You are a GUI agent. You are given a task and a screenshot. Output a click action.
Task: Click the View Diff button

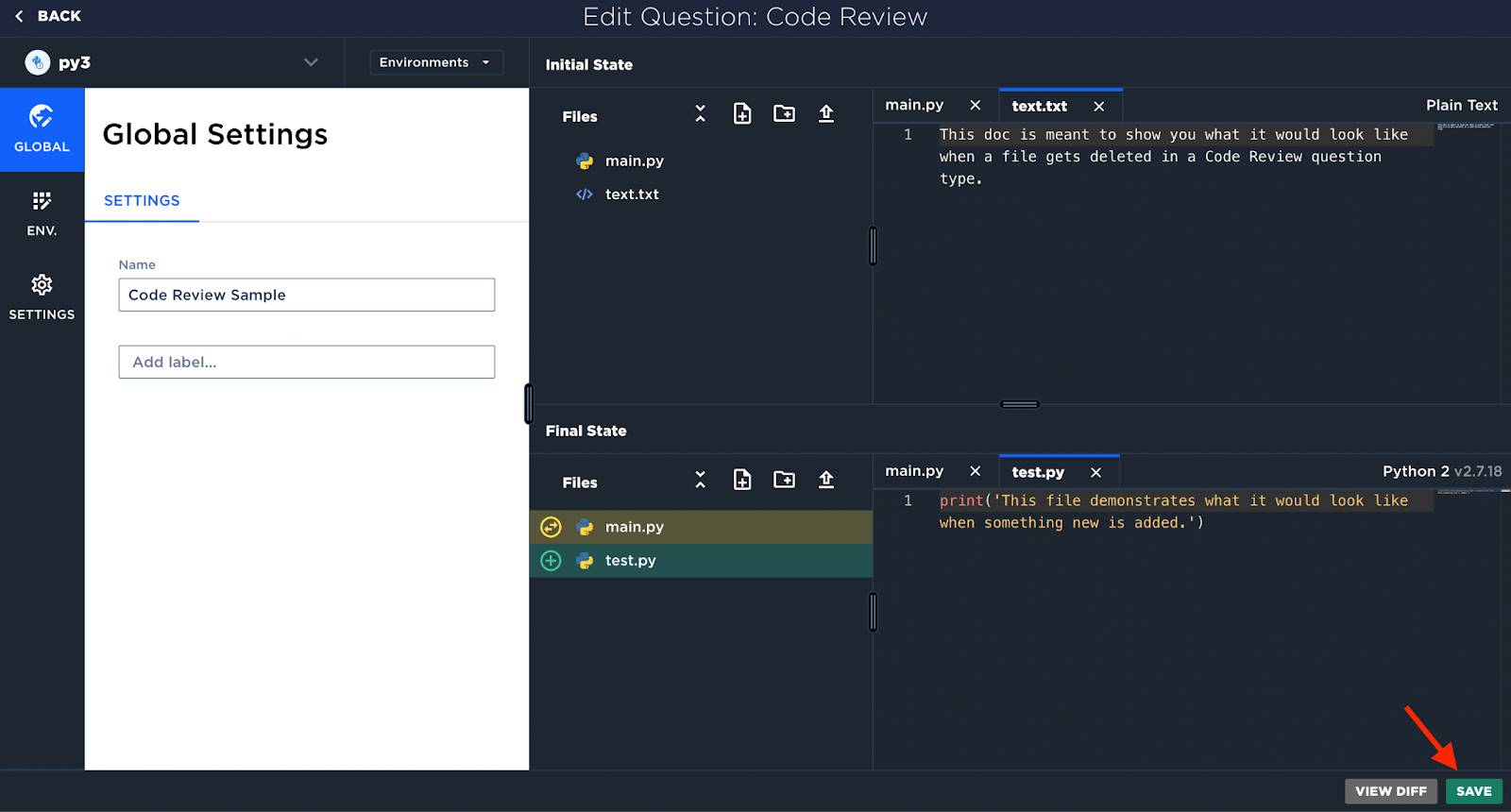tap(1390, 791)
